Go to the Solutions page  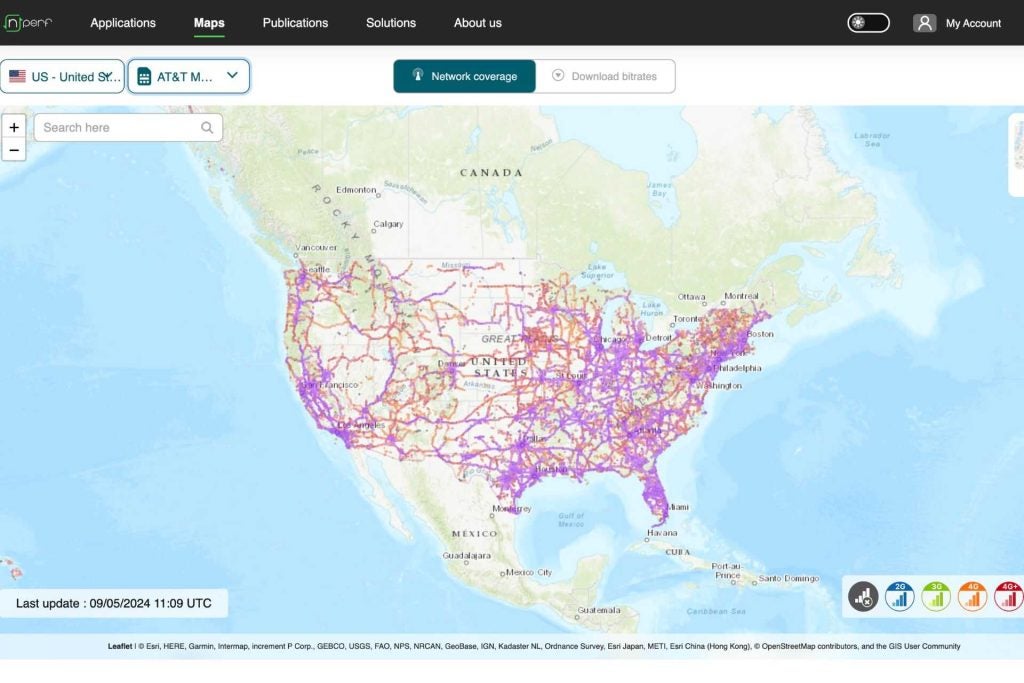pos(391,23)
